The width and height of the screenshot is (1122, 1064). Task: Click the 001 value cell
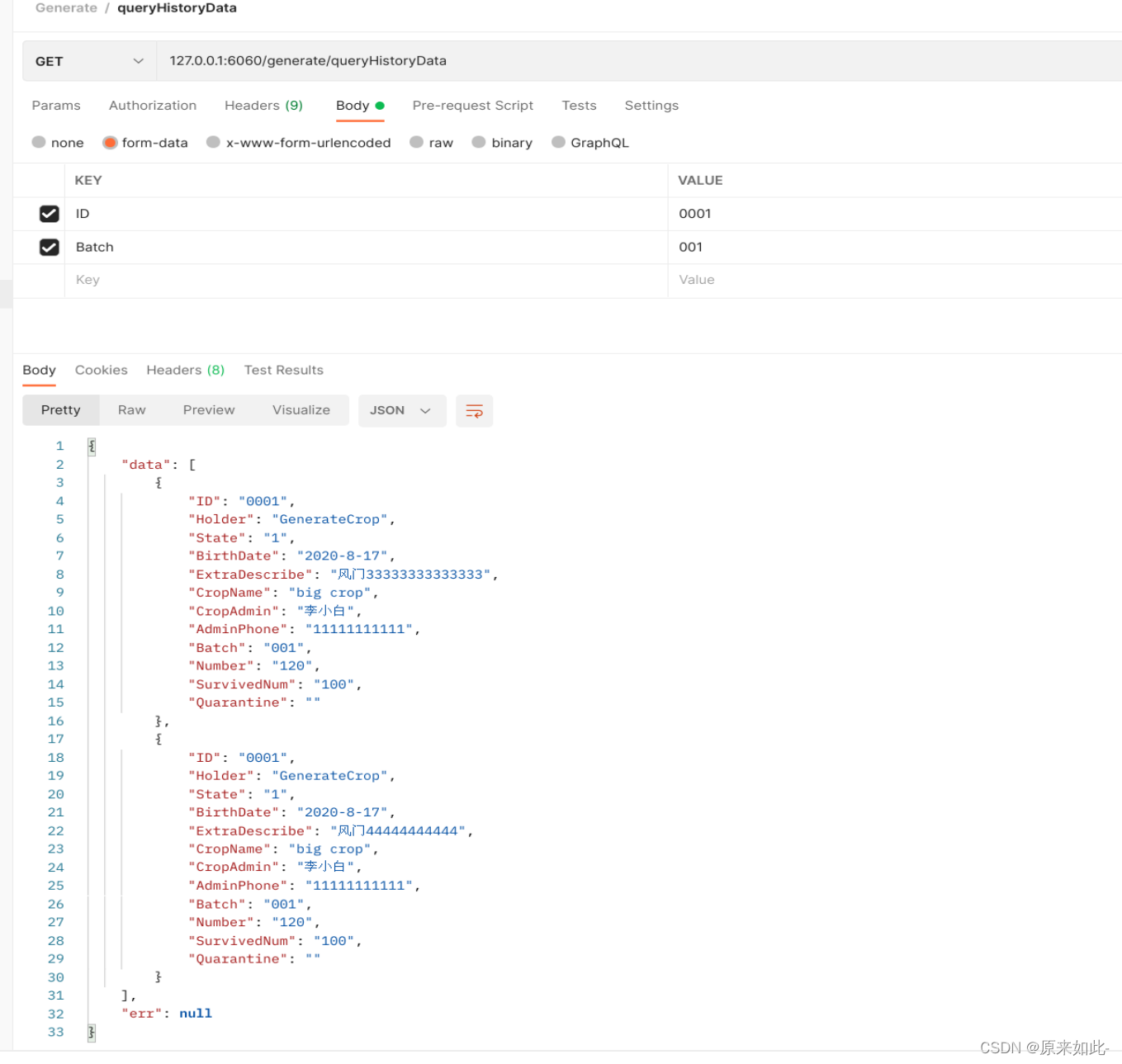(895, 247)
